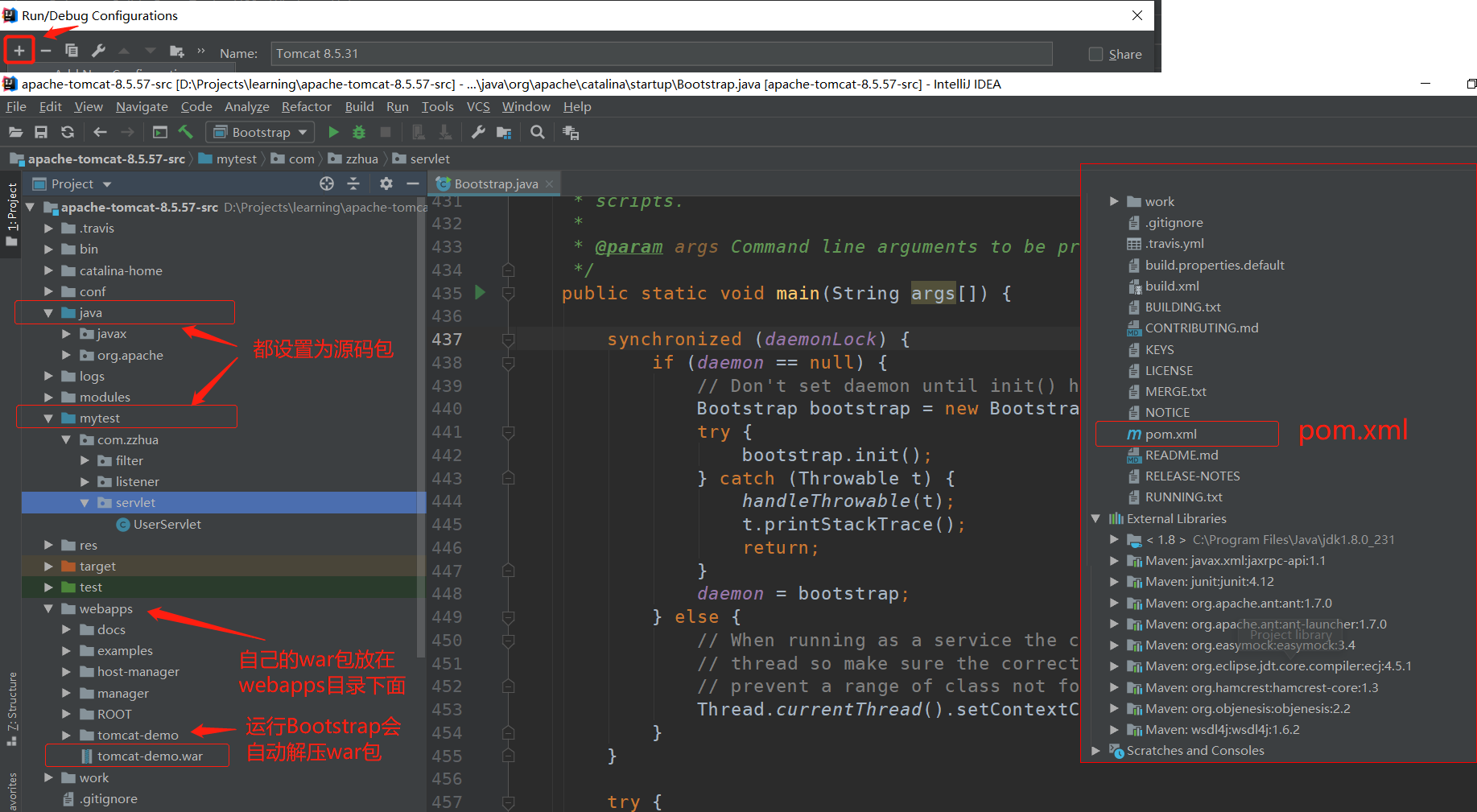Synchronize refresh icon in main toolbar
The height and width of the screenshot is (812, 1477).
pos(68,132)
